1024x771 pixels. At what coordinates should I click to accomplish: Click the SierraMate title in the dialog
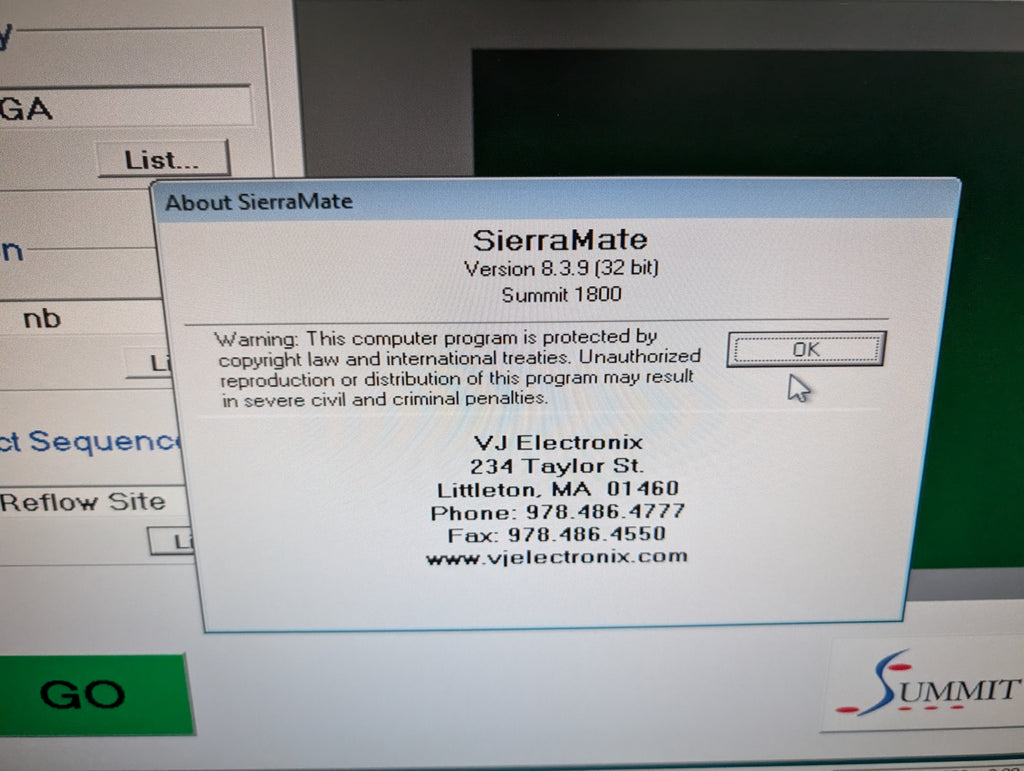coord(560,240)
